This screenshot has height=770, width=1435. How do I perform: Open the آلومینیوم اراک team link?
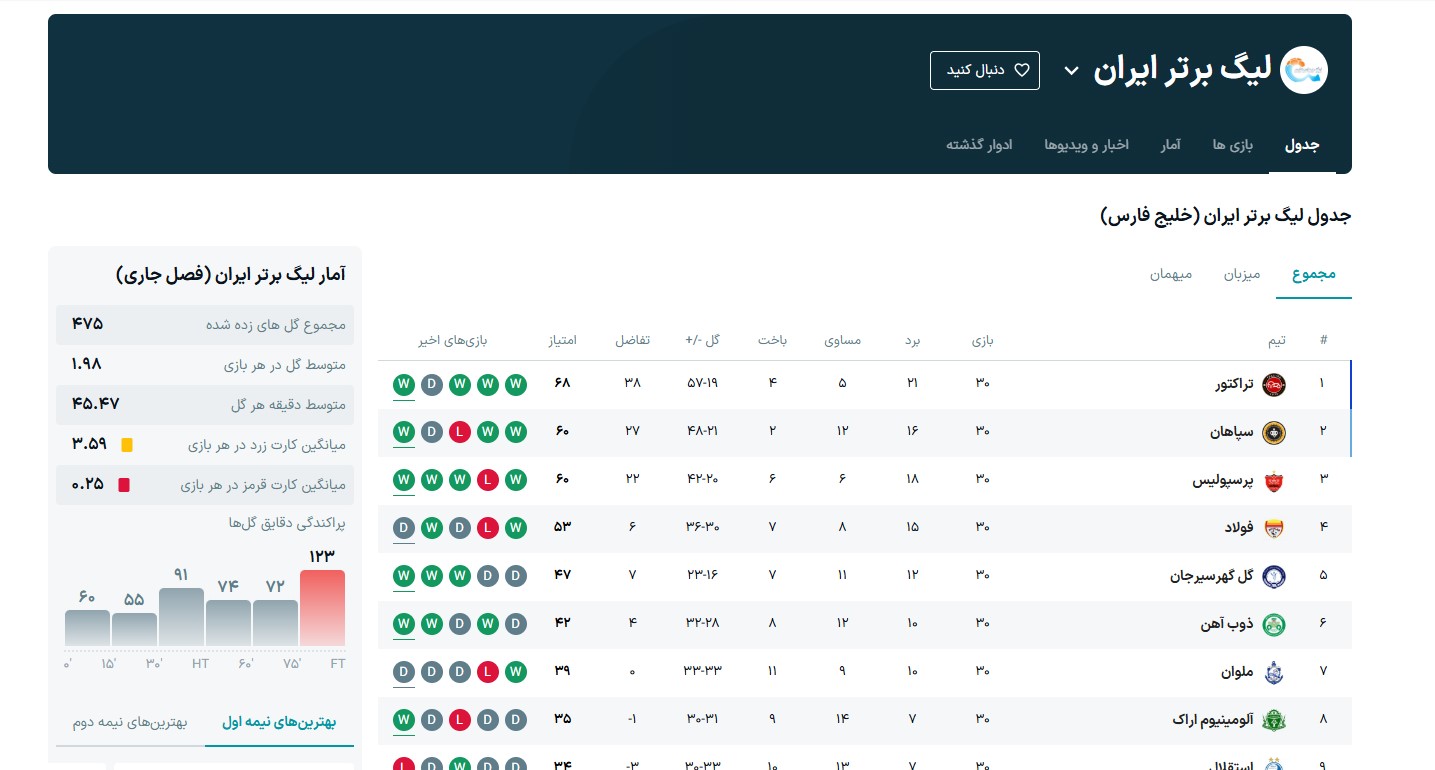pyautogui.click(x=1213, y=720)
